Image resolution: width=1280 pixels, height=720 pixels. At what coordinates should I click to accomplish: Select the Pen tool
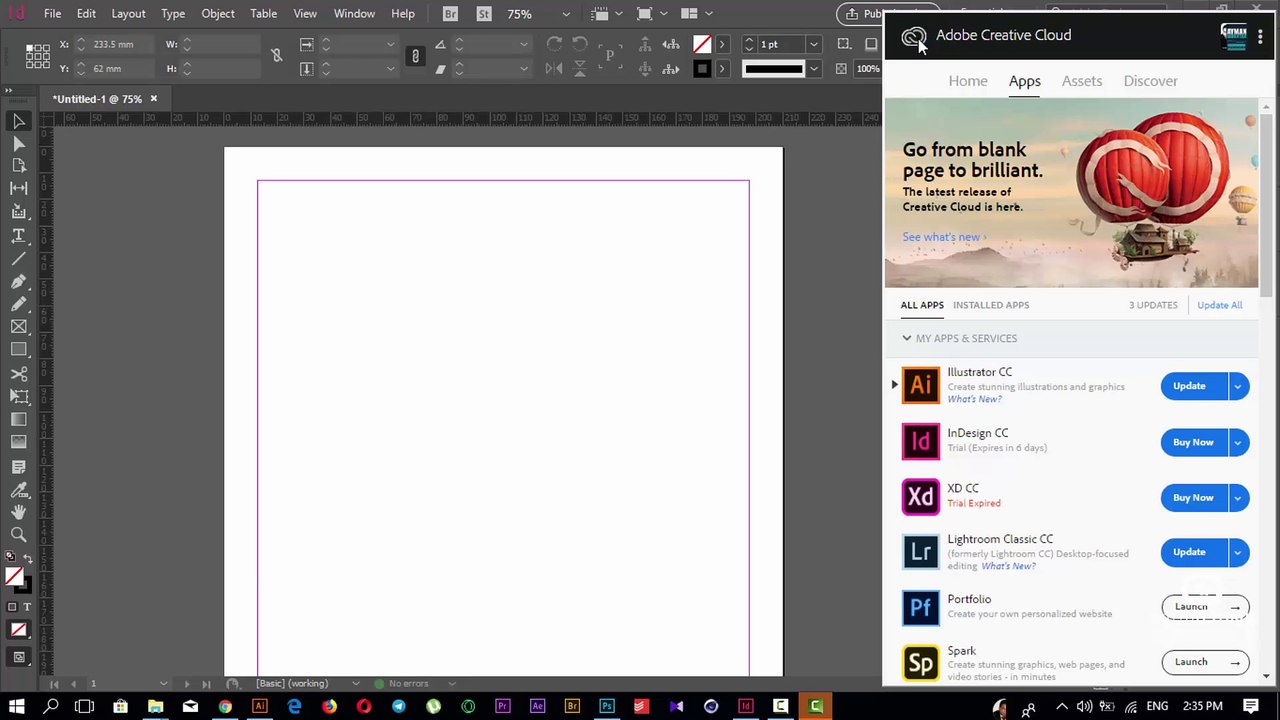point(19,282)
